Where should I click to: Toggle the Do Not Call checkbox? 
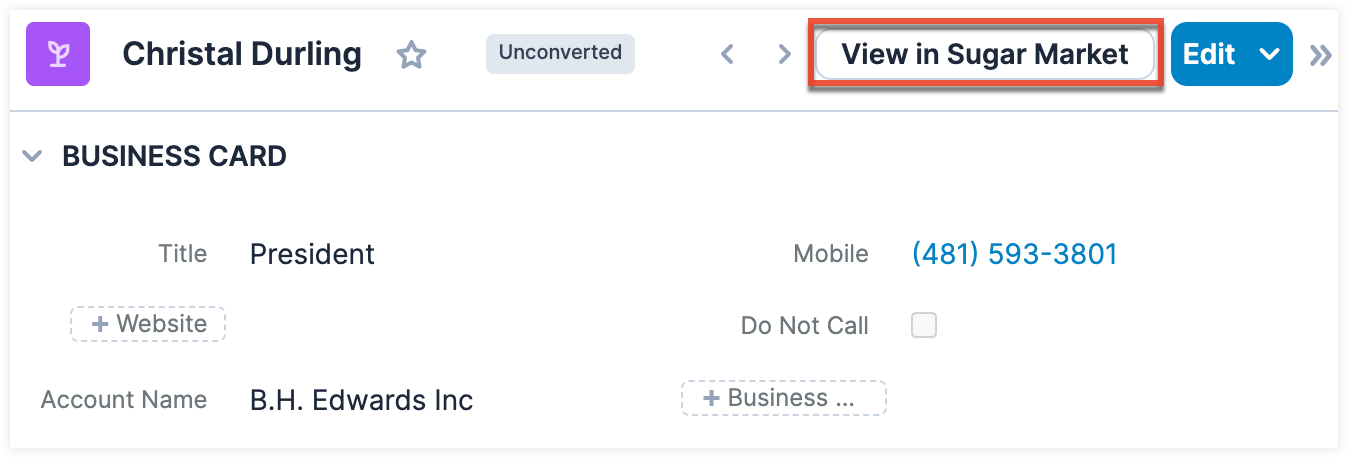coord(924,325)
